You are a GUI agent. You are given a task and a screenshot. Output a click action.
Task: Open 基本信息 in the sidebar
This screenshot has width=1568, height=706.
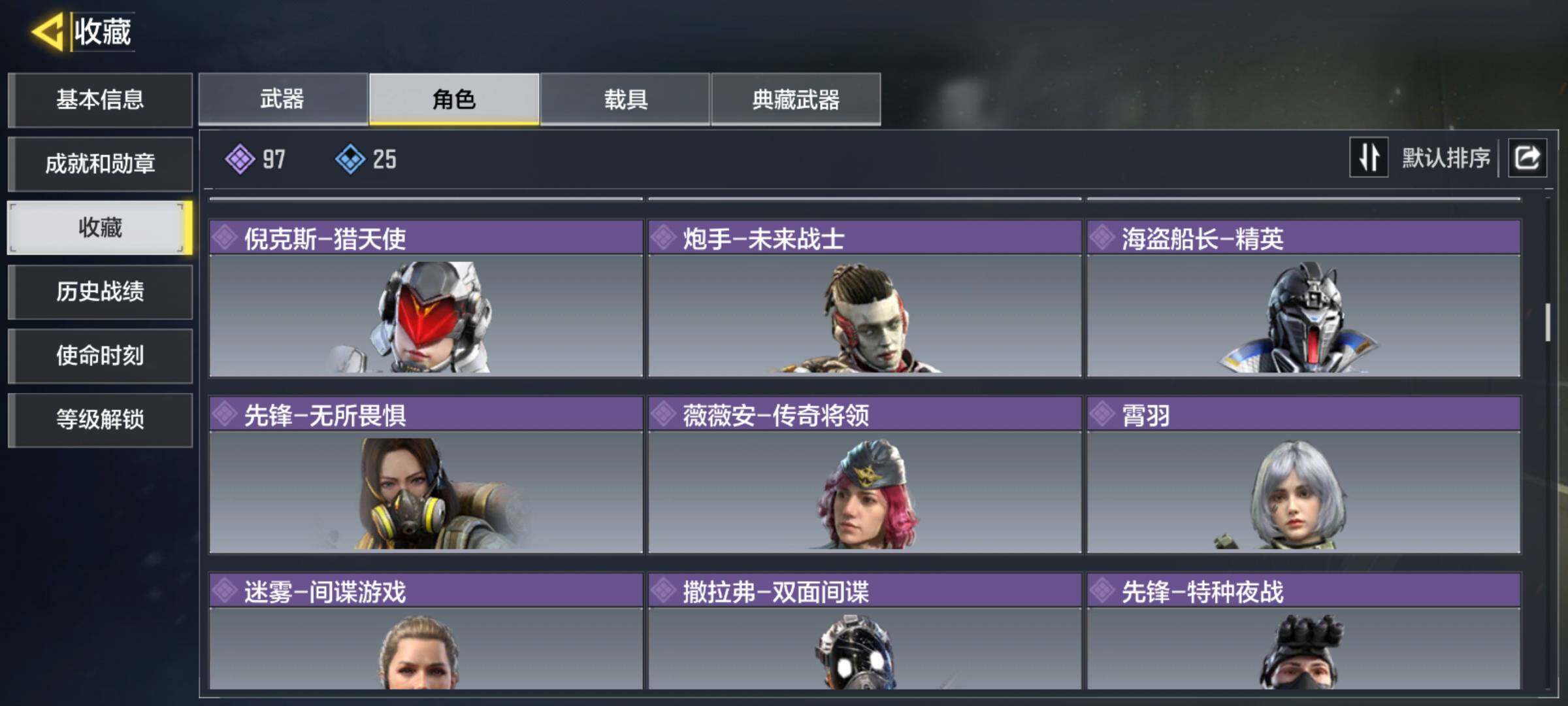(x=100, y=99)
